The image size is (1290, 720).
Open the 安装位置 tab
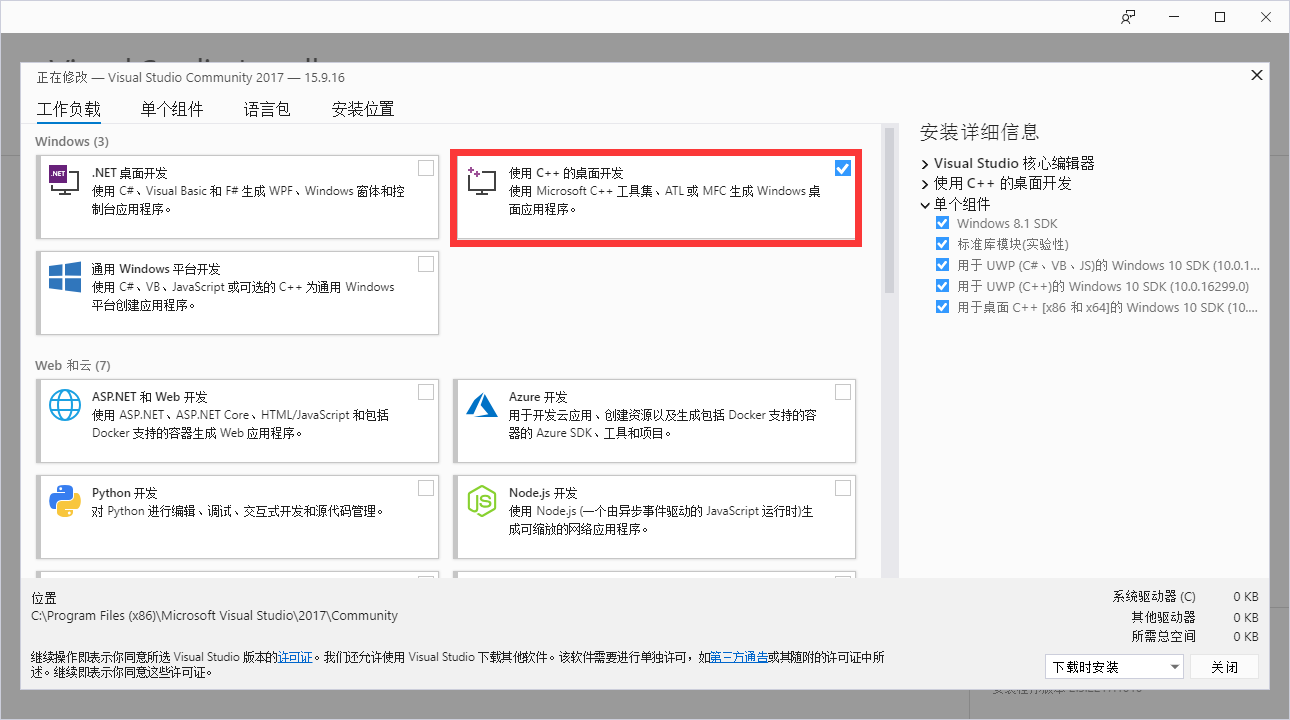[x=363, y=110]
